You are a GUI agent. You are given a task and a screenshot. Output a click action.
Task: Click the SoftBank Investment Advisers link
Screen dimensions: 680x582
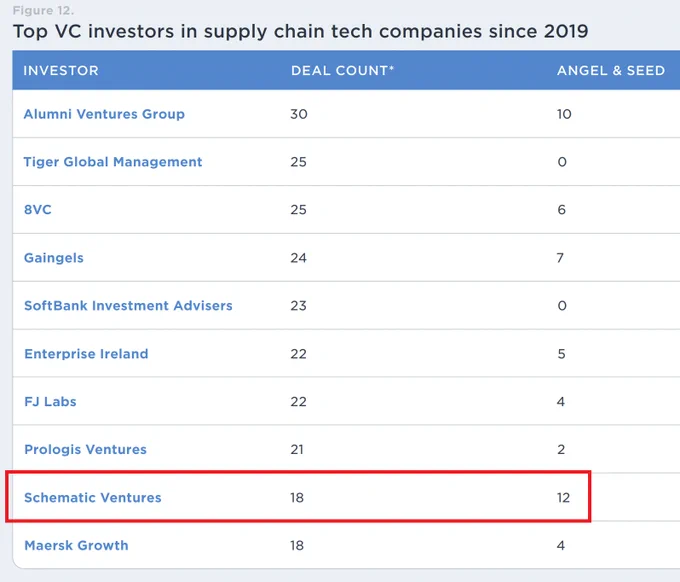pos(128,306)
